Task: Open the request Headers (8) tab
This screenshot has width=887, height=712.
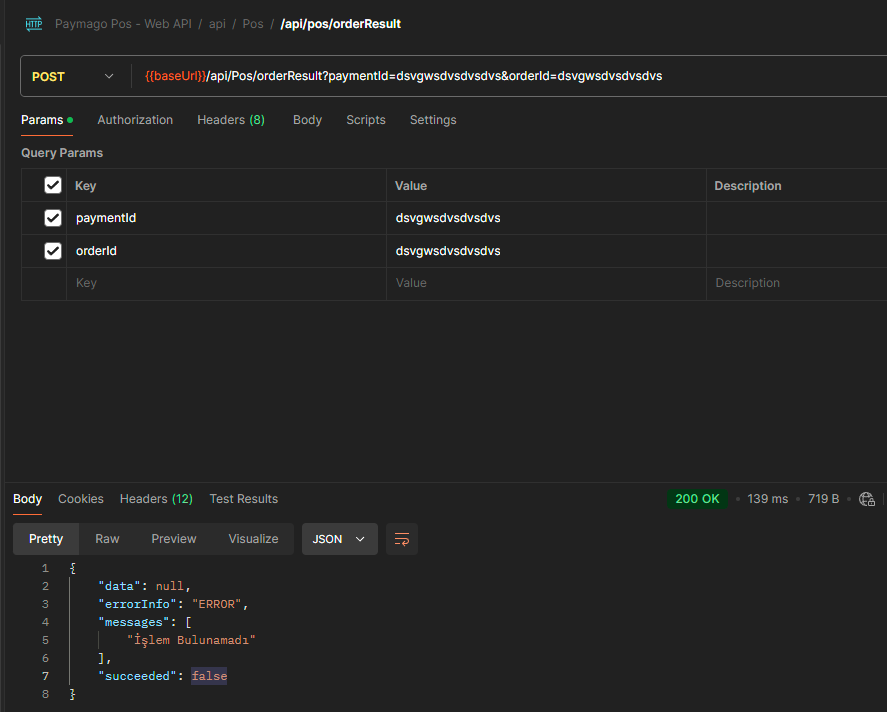Action: pos(231,120)
